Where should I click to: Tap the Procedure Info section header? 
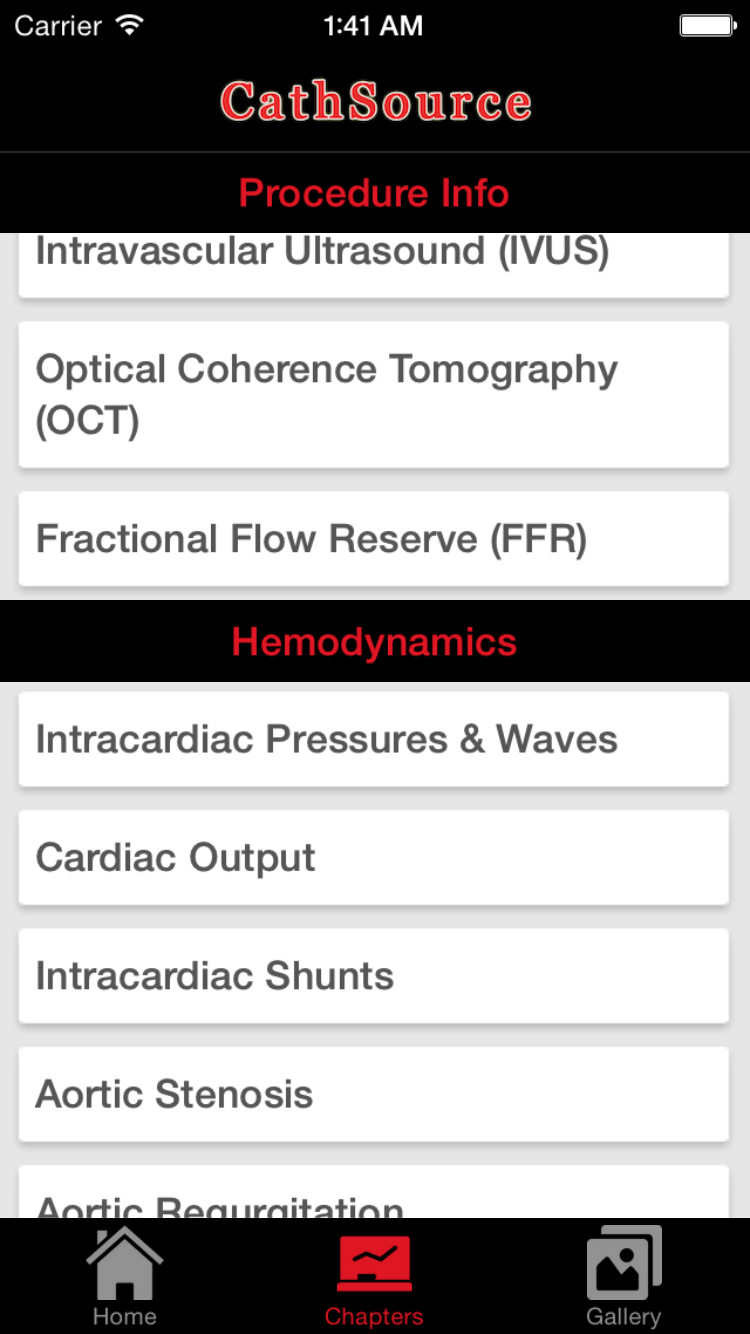coord(374,192)
